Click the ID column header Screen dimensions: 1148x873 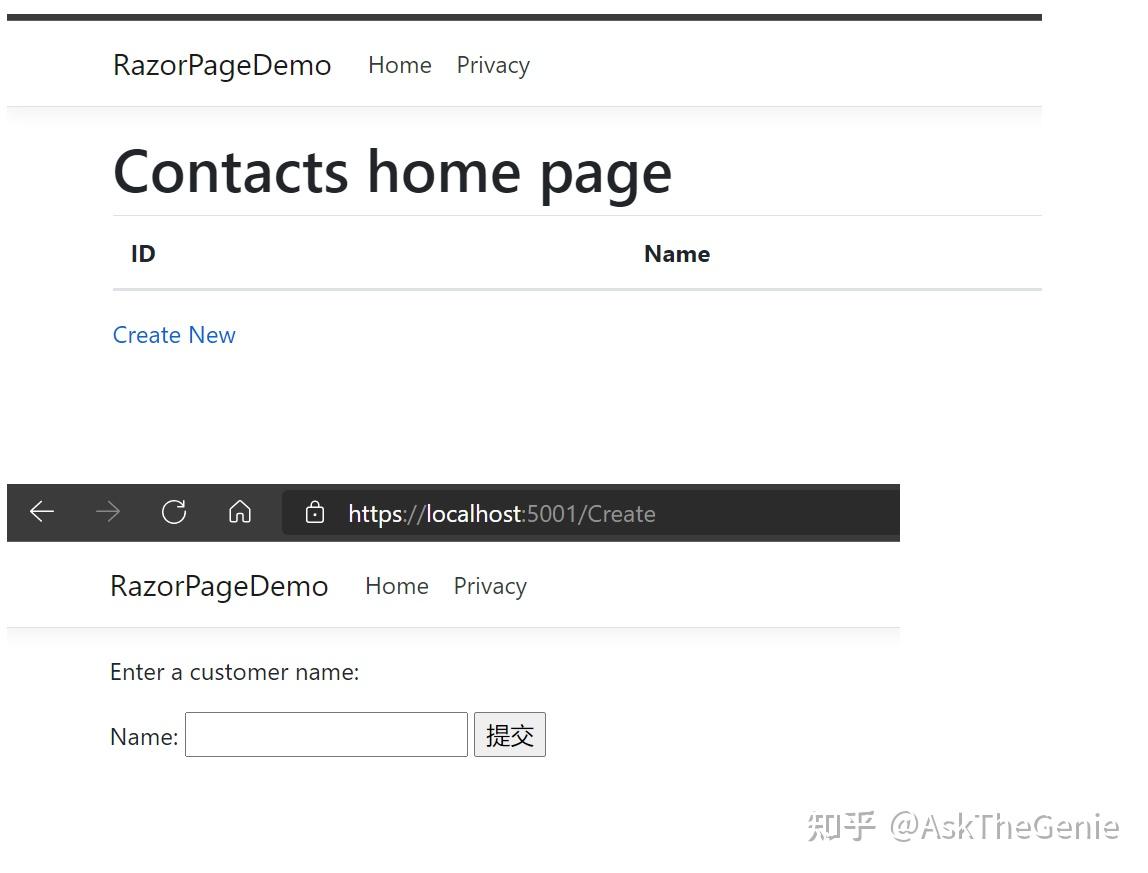(143, 254)
